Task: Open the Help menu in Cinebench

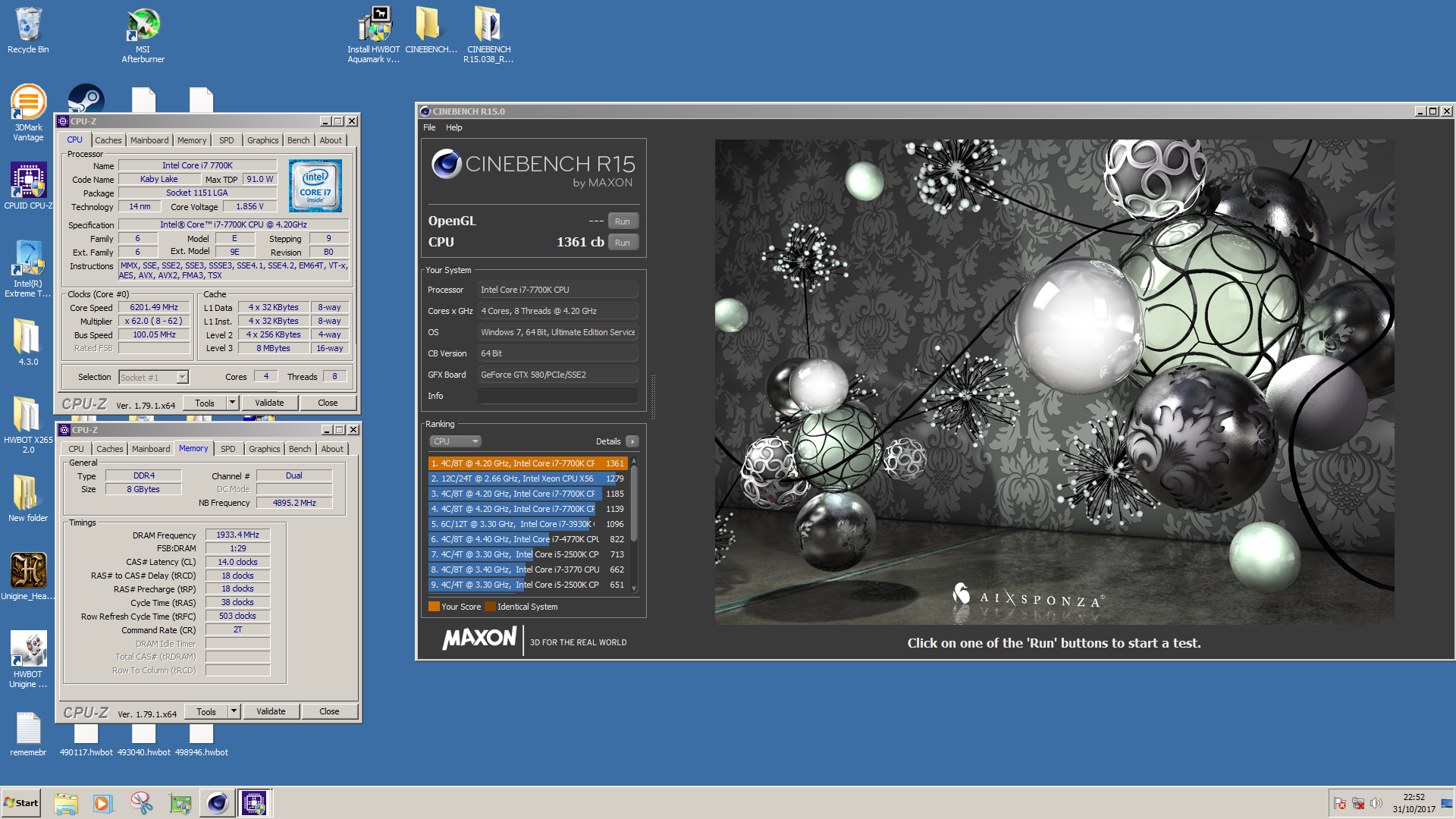Action: [453, 127]
